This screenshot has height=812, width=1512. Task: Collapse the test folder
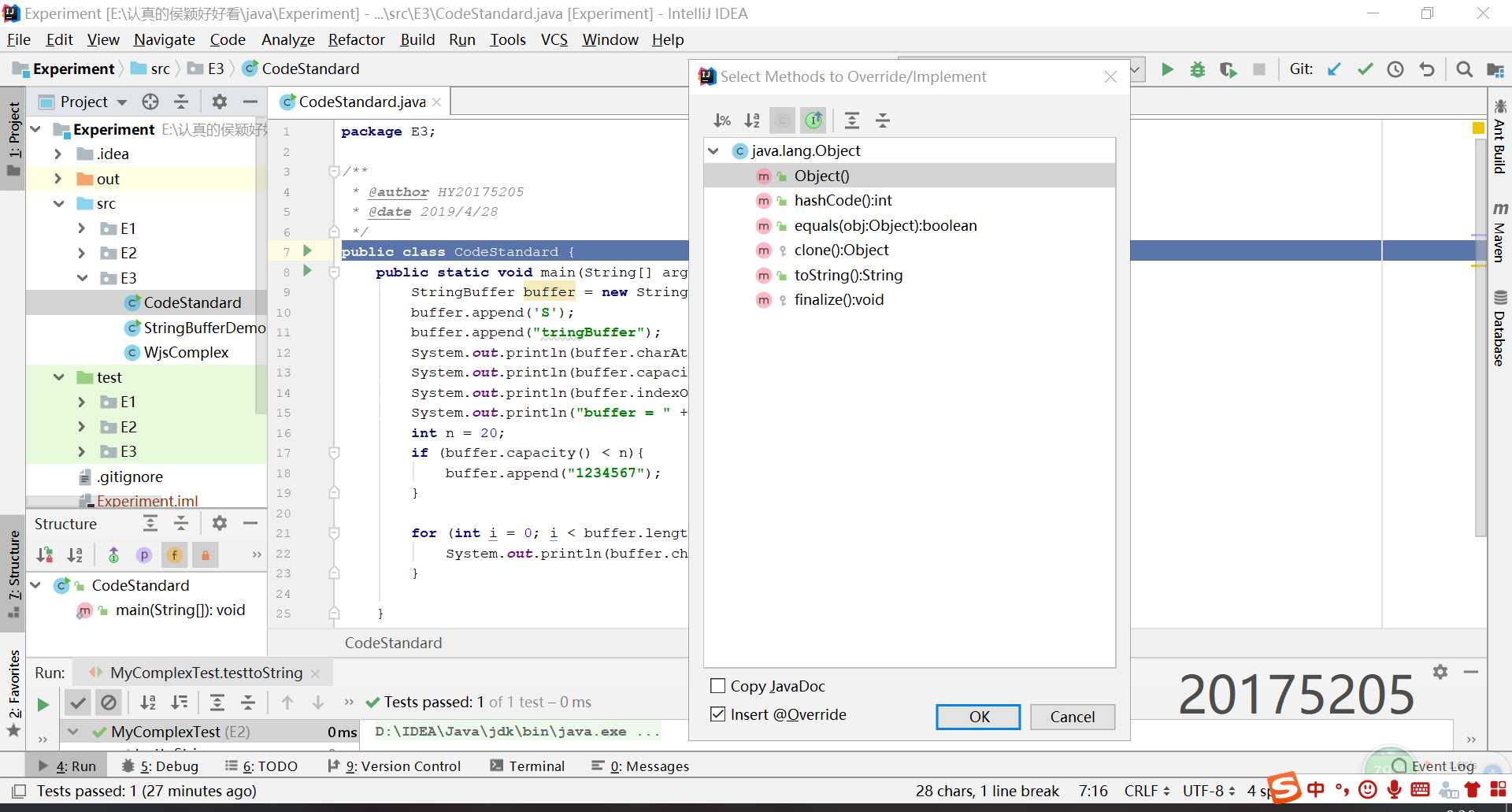point(57,377)
